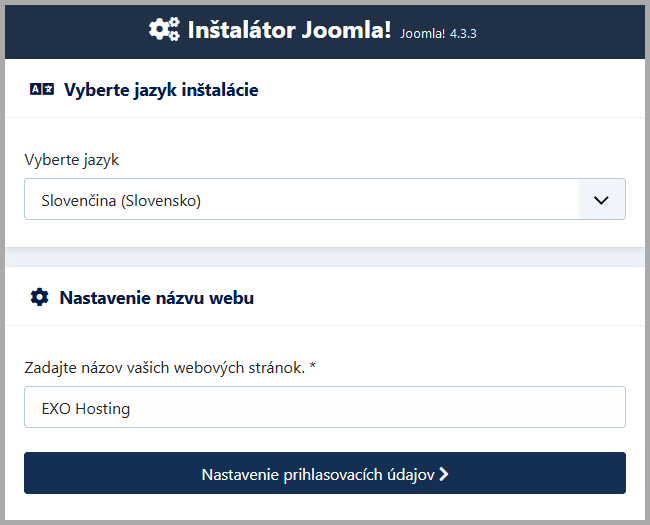Screen dimensions: 650x525
Task: Click the Inštalátor Joomla! title
Action: coord(289,30)
